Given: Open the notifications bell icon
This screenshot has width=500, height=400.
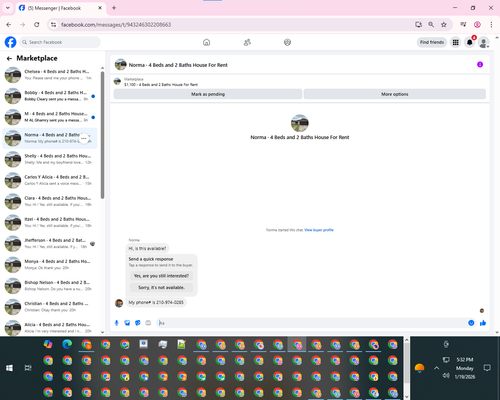Looking at the screenshot, I should pyautogui.click(x=470, y=42).
